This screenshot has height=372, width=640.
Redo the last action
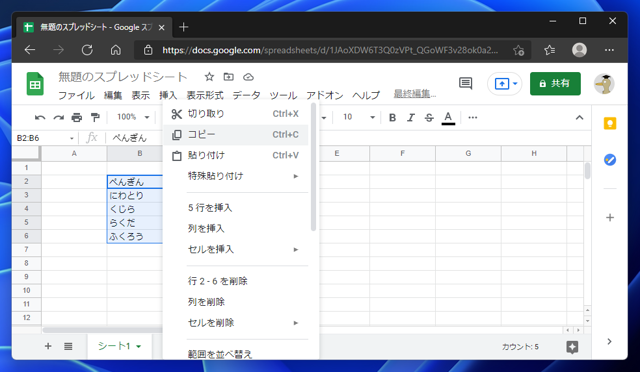(58, 118)
